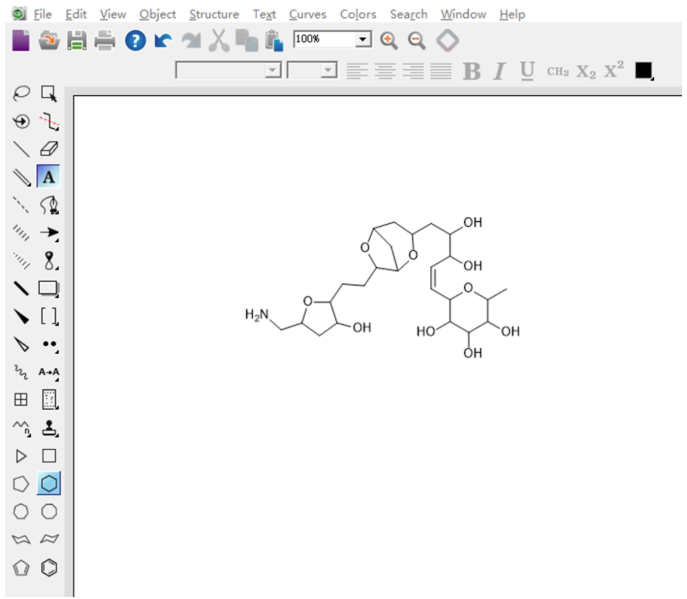The image size is (687, 599).
Task: Create a new document with purple icon
Action: click(x=21, y=41)
